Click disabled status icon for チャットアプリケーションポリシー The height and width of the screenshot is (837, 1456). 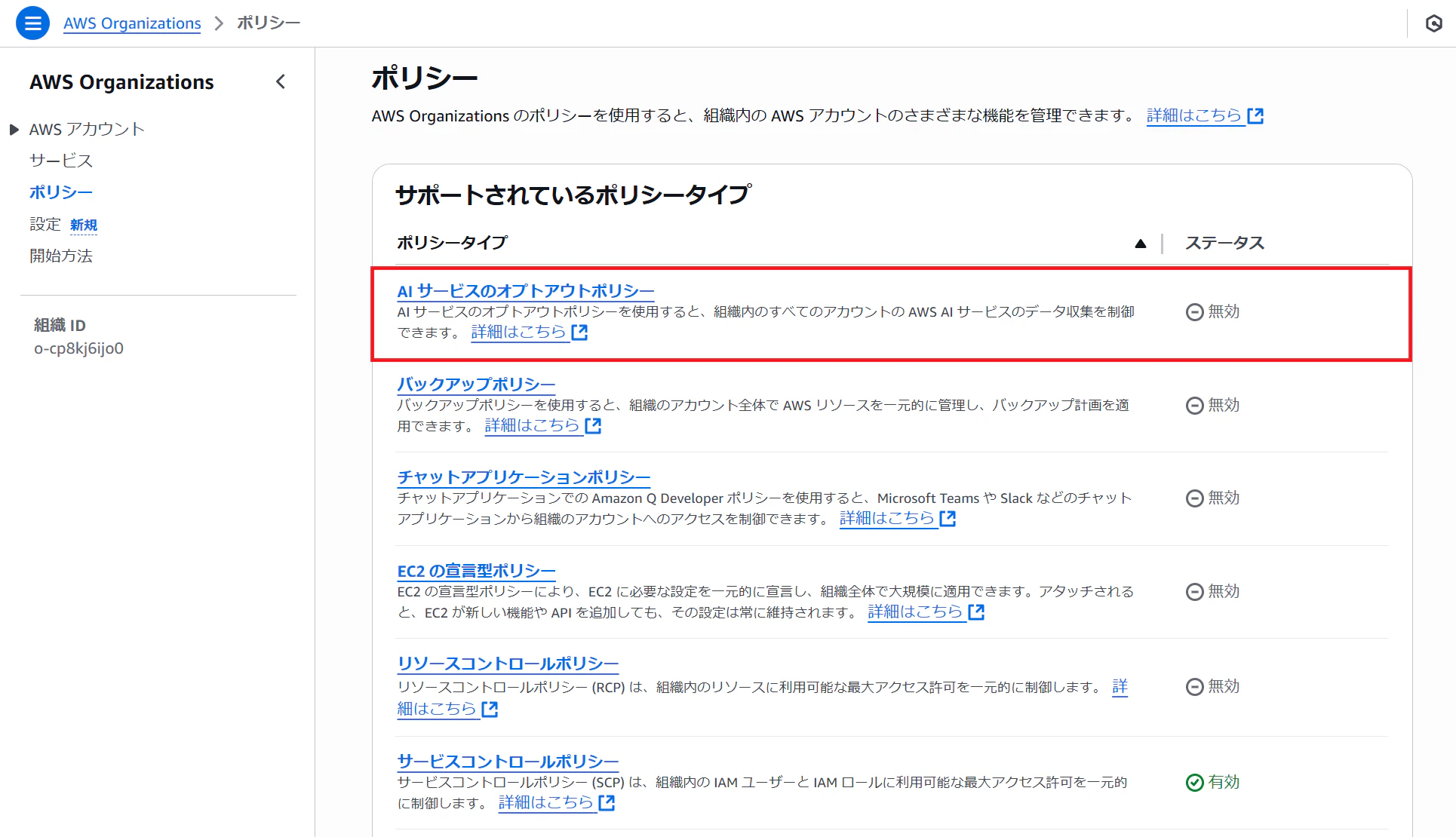1194,498
